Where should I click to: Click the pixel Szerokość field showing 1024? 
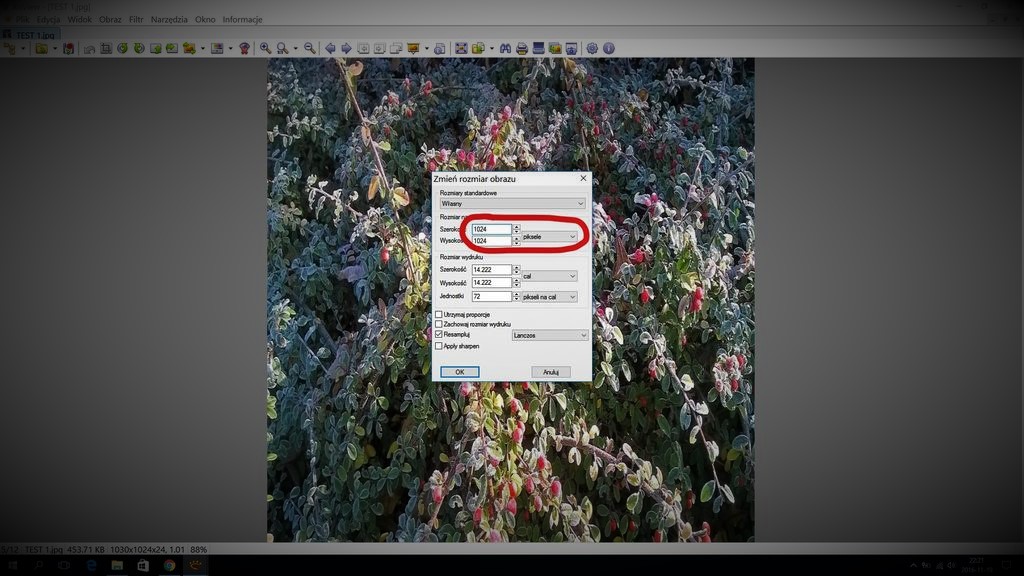(492, 229)
